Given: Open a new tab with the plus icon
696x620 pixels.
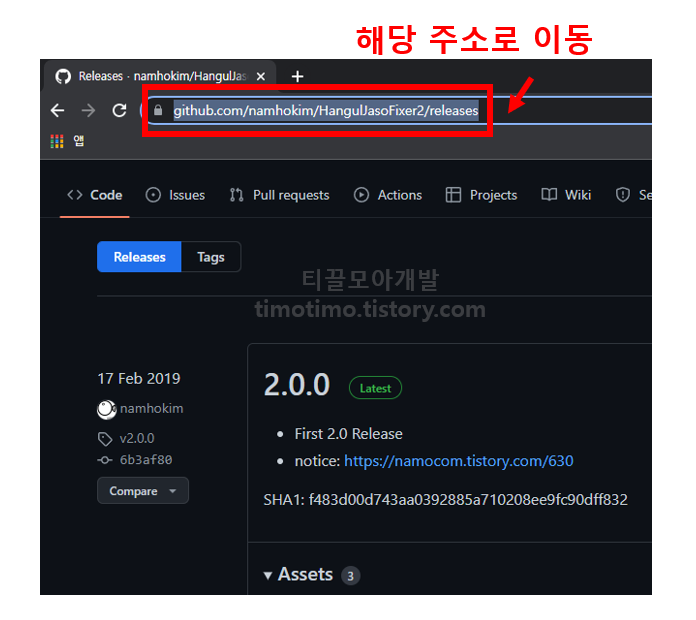Looking at the screenshot, I should (x=297, y=76).
